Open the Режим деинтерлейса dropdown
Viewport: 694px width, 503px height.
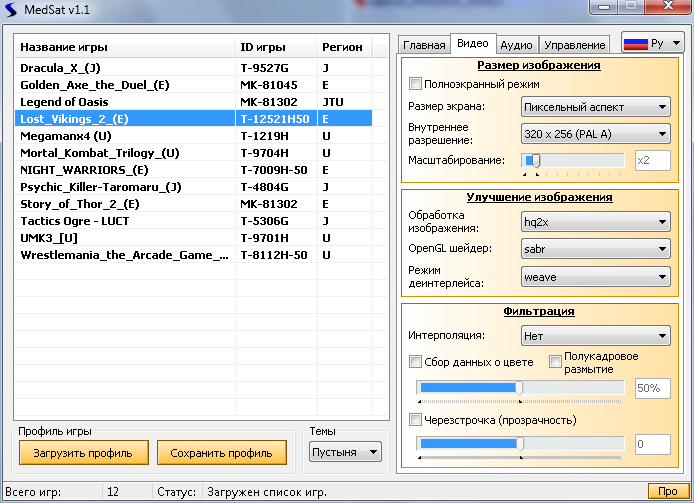pos(595,277)
